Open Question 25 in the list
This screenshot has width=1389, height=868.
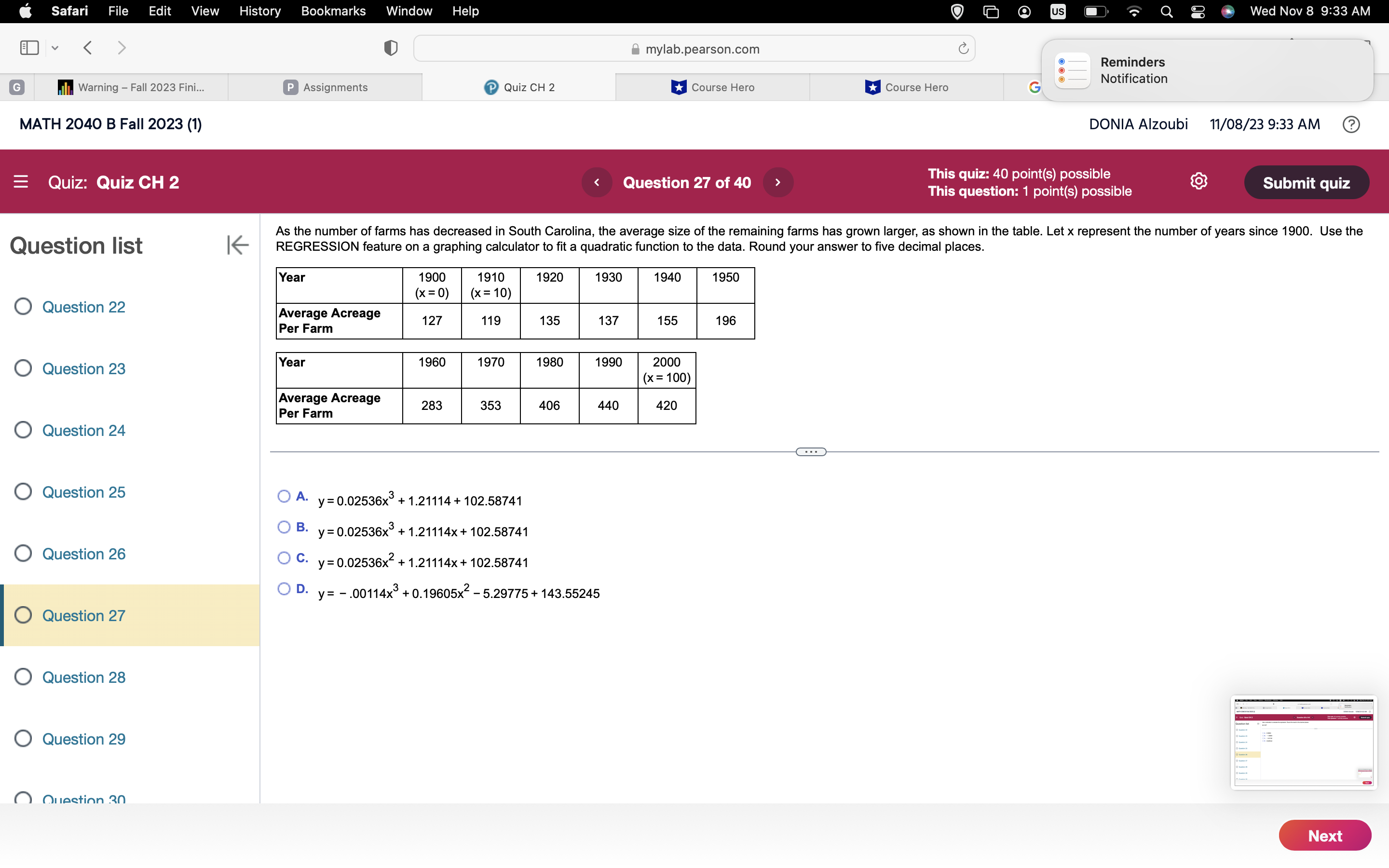83,492
